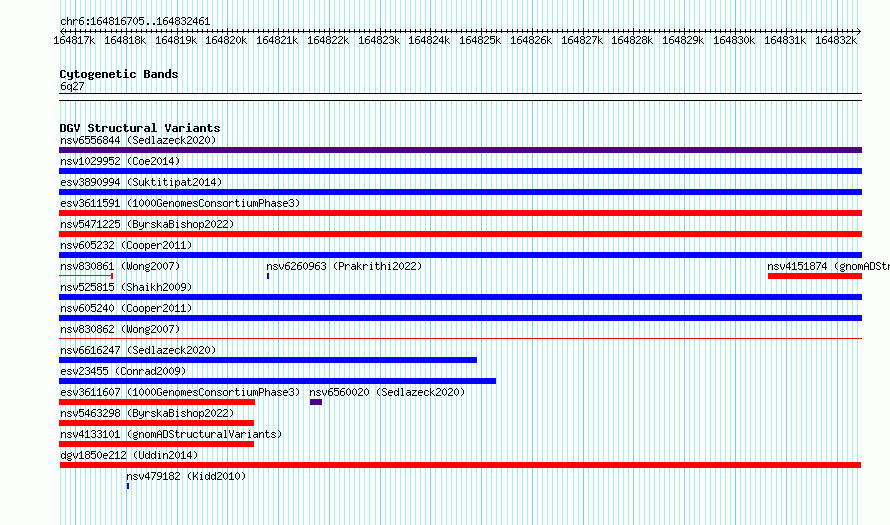890x525 pixels.
Task: Open nsv479182 (Kidd2010) label
Action: coord(186,476)
